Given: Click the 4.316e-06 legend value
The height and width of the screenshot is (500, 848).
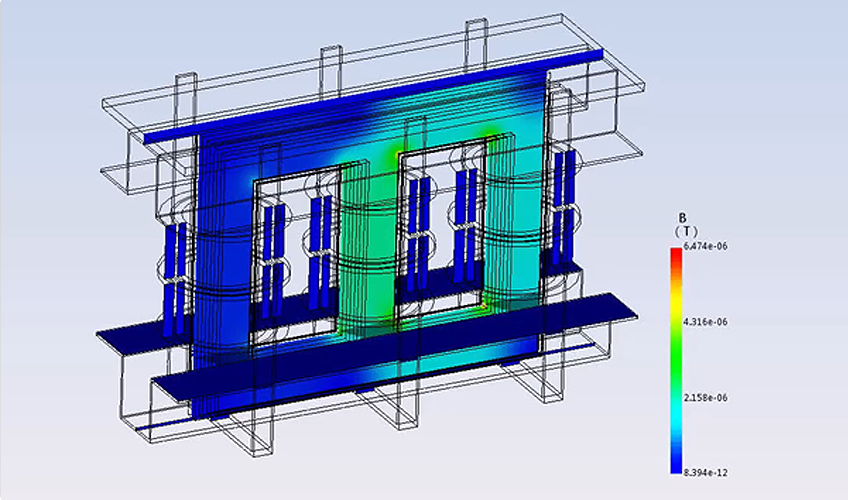Looking at the screenshot, I should (705, 322).
